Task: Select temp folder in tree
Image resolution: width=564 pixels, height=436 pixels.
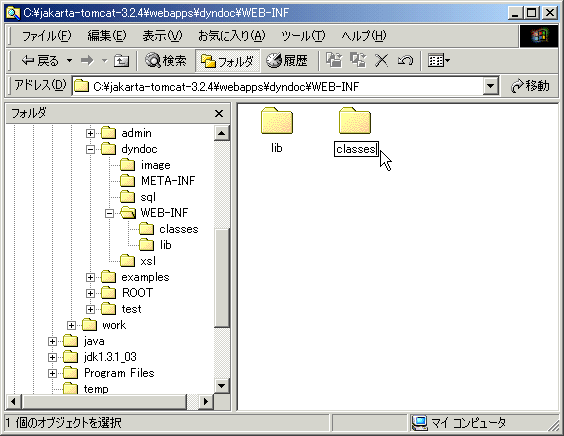Action: click(x=96, y=389)
